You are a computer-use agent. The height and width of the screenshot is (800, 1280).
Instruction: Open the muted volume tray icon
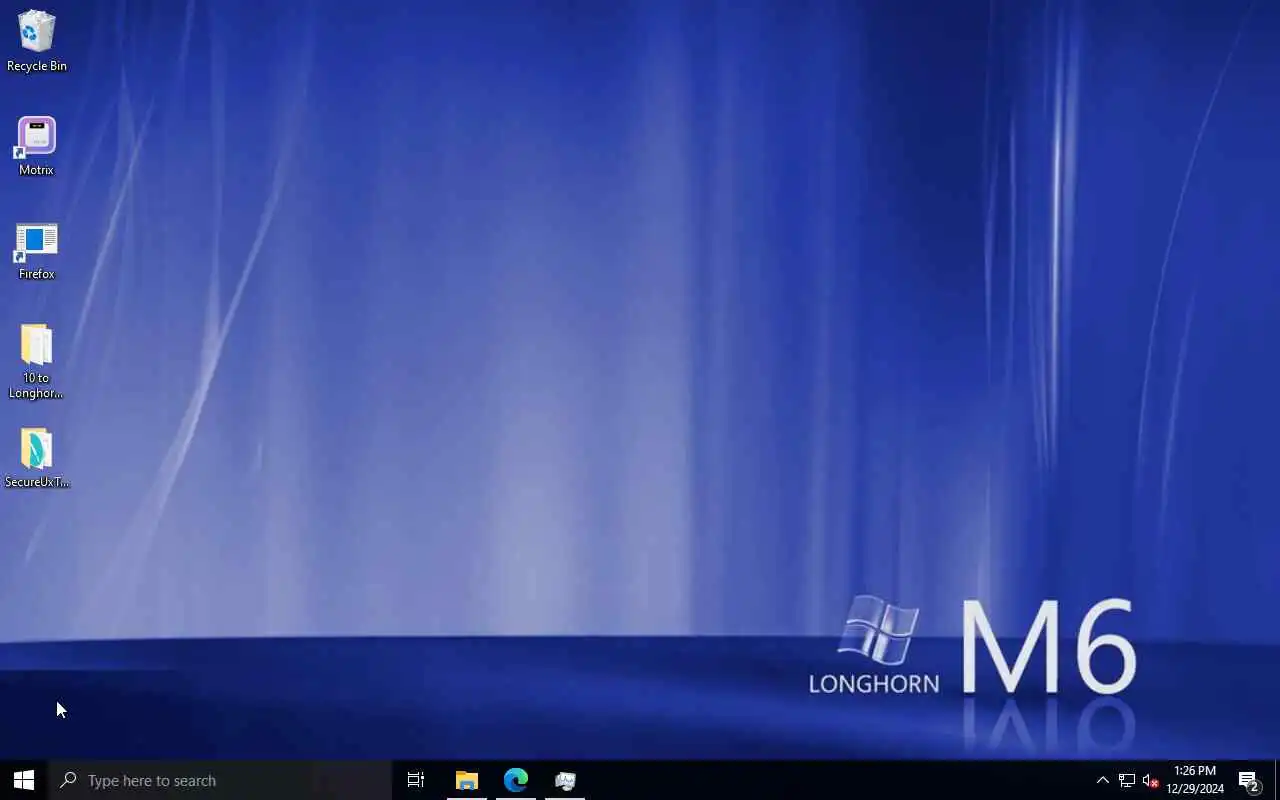(x=1150, y=780)
